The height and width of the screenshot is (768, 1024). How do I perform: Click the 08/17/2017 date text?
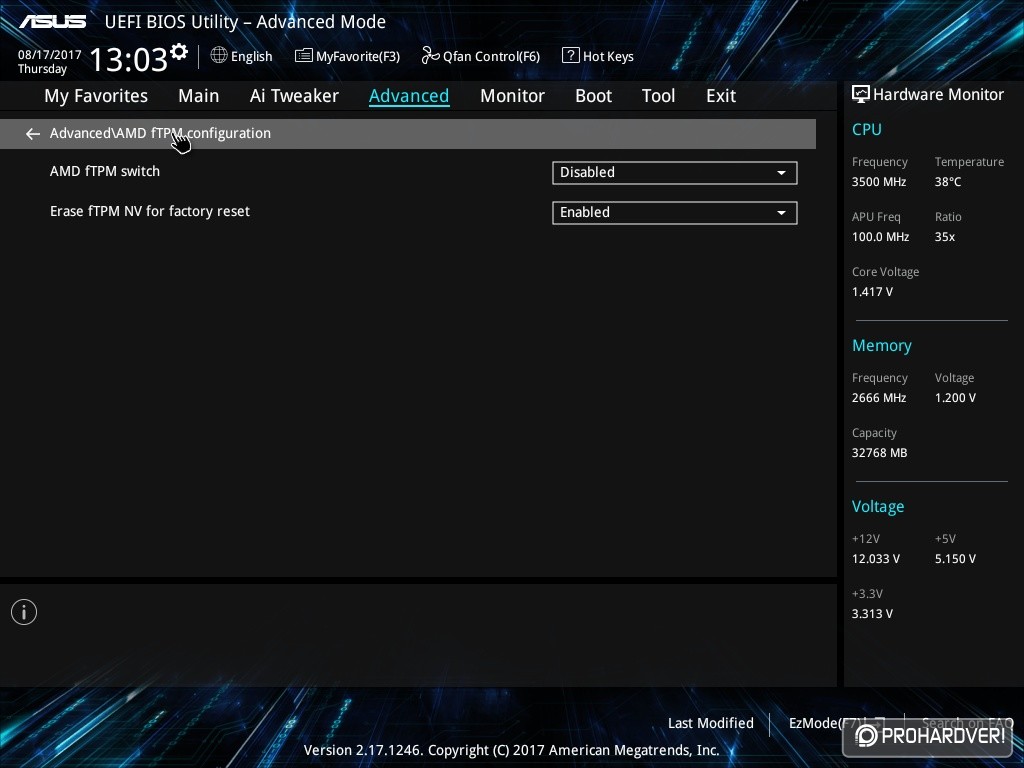[x=50, y=55]
